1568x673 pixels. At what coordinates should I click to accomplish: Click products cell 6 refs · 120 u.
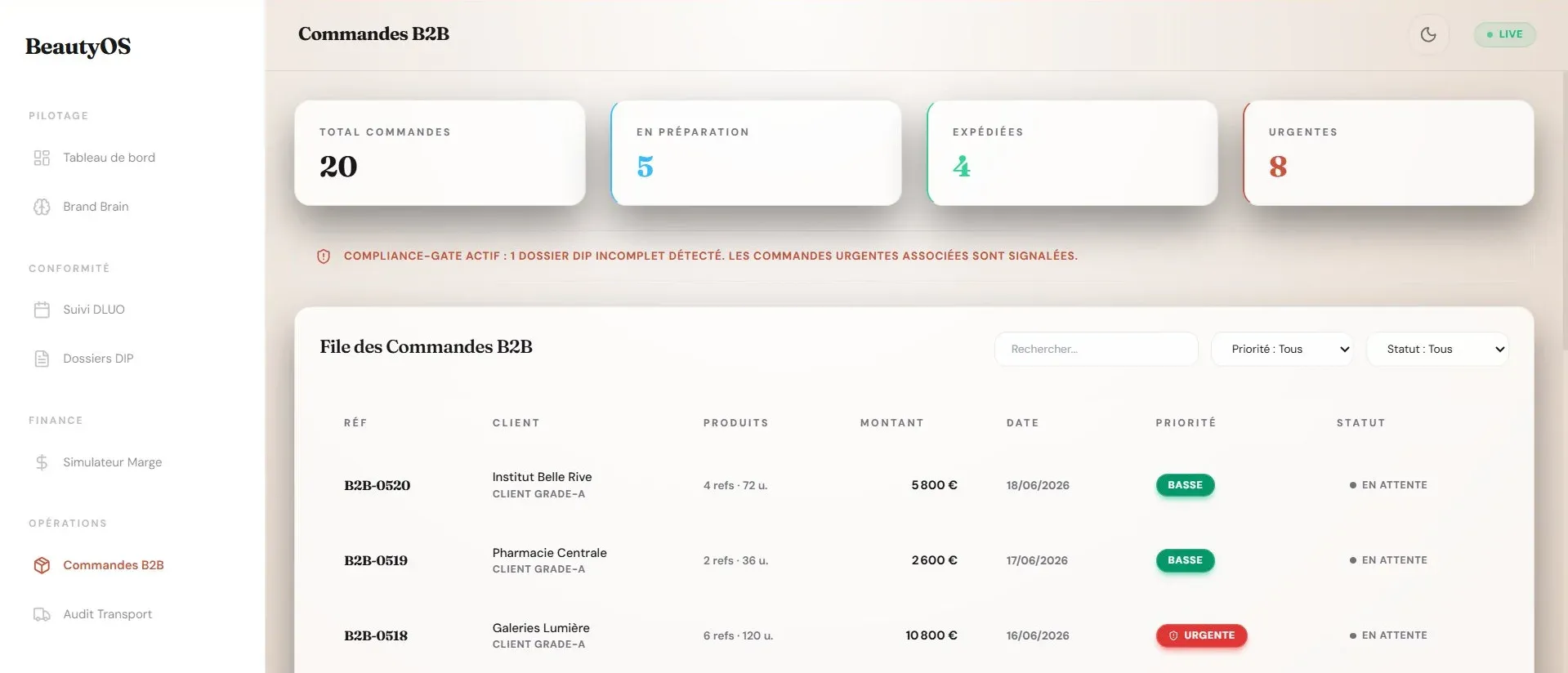(738, 635)
